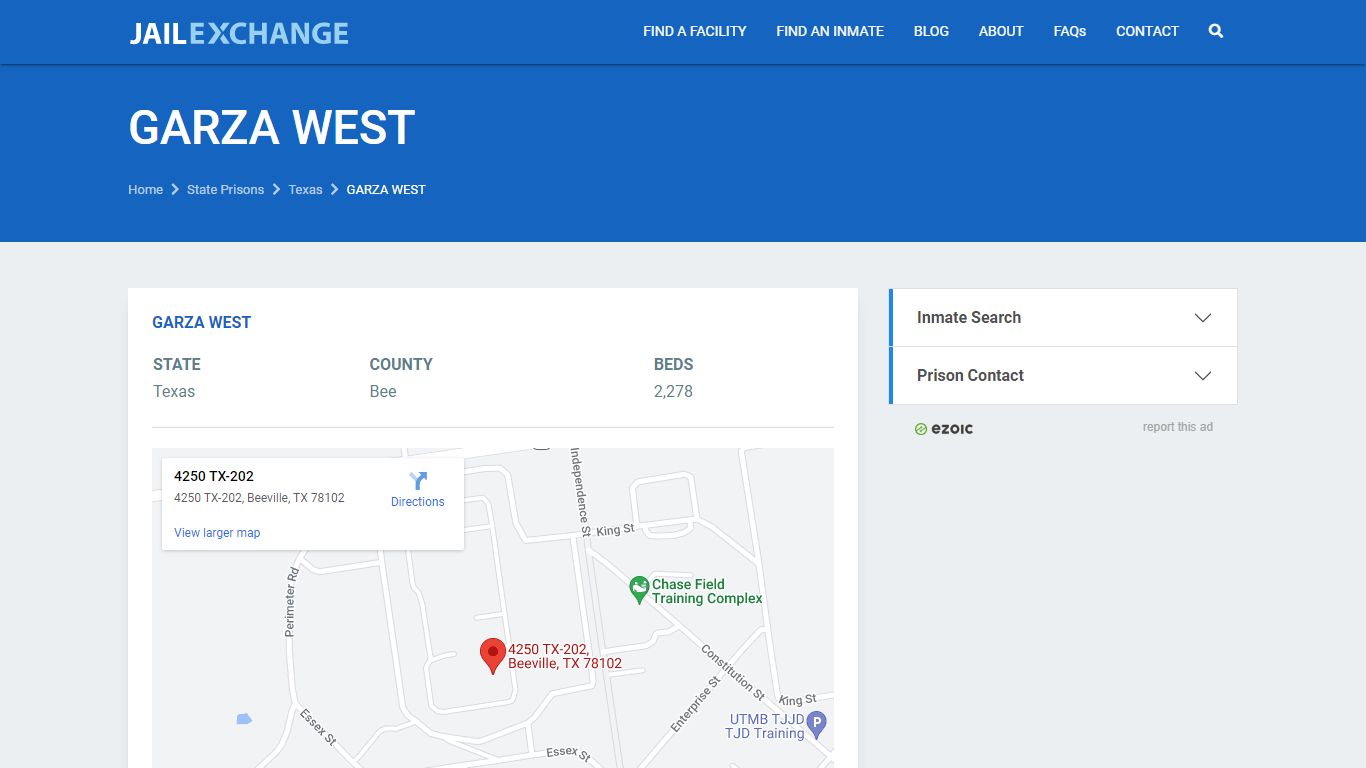Click the Chase Field Training Complex marker
Viewport: 1366px width, 768px height.
(639, 590)
